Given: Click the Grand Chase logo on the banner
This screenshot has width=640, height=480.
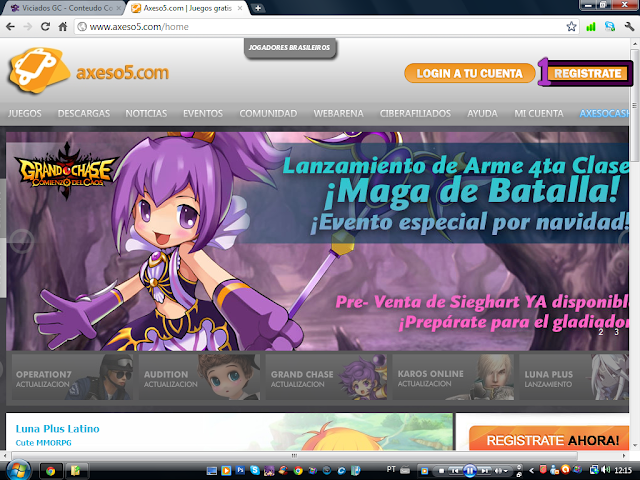Looking at the screenshot, I should coord(66,169).
